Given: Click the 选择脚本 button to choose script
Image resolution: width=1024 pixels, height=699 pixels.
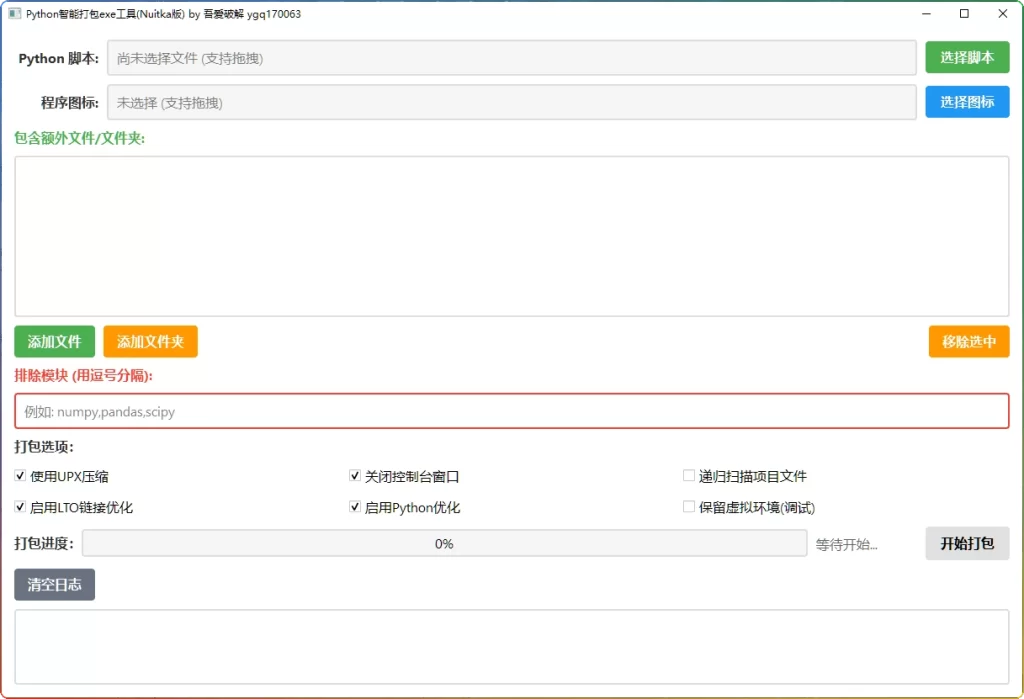Looking at the screenshot, I should coord(966,57).
